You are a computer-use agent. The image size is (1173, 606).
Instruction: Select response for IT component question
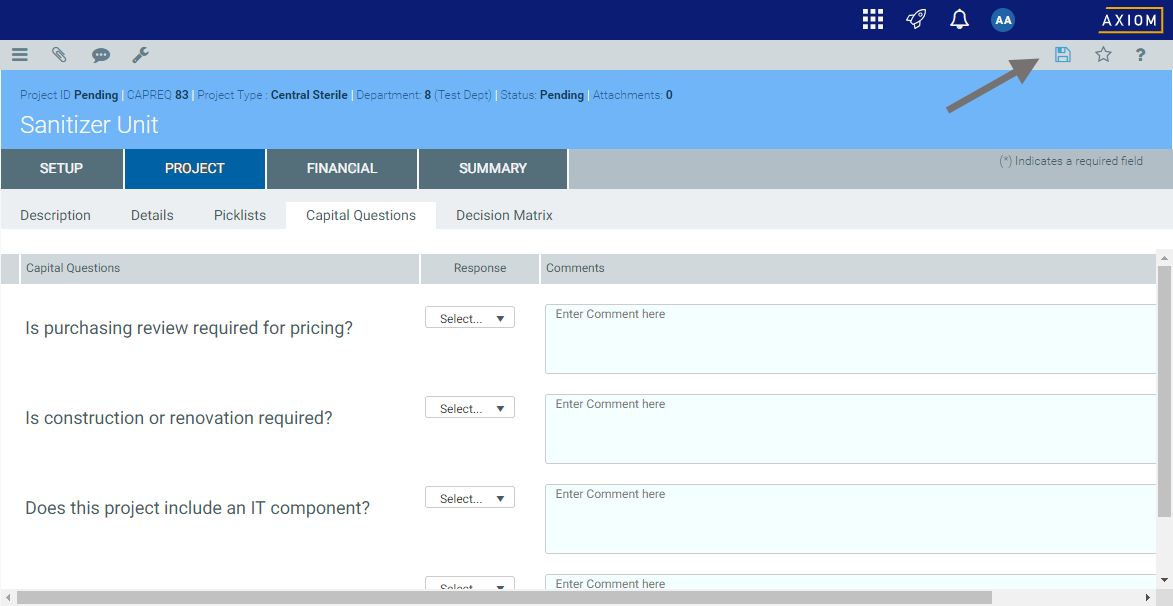pos(470,498)
